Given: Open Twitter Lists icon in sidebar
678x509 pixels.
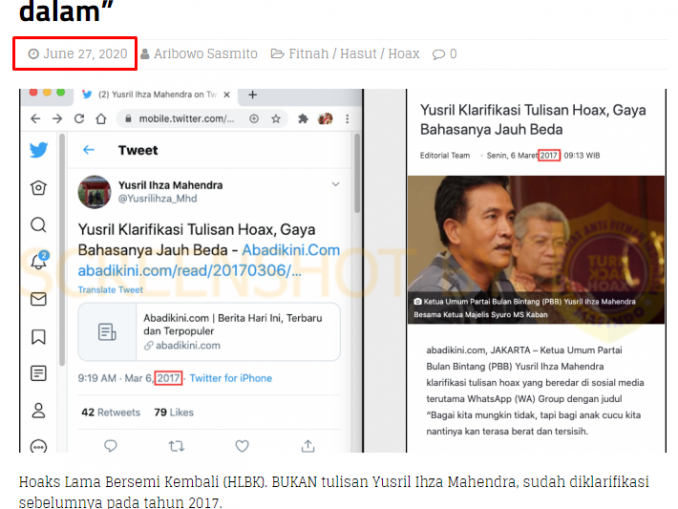Looking at the screenshot, I should (38, 373).
